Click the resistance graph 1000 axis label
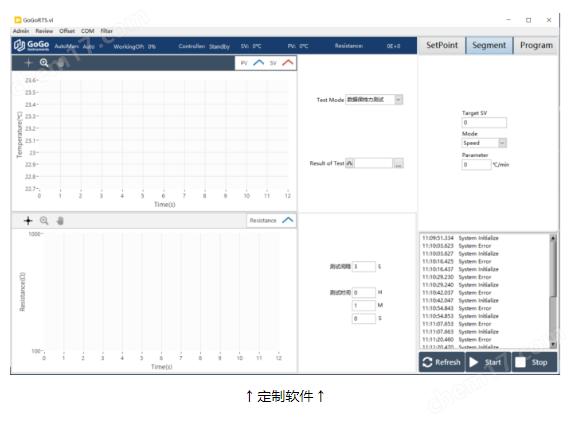The height and width of the screenshot is (424, 577). click(x=34, y=234)
